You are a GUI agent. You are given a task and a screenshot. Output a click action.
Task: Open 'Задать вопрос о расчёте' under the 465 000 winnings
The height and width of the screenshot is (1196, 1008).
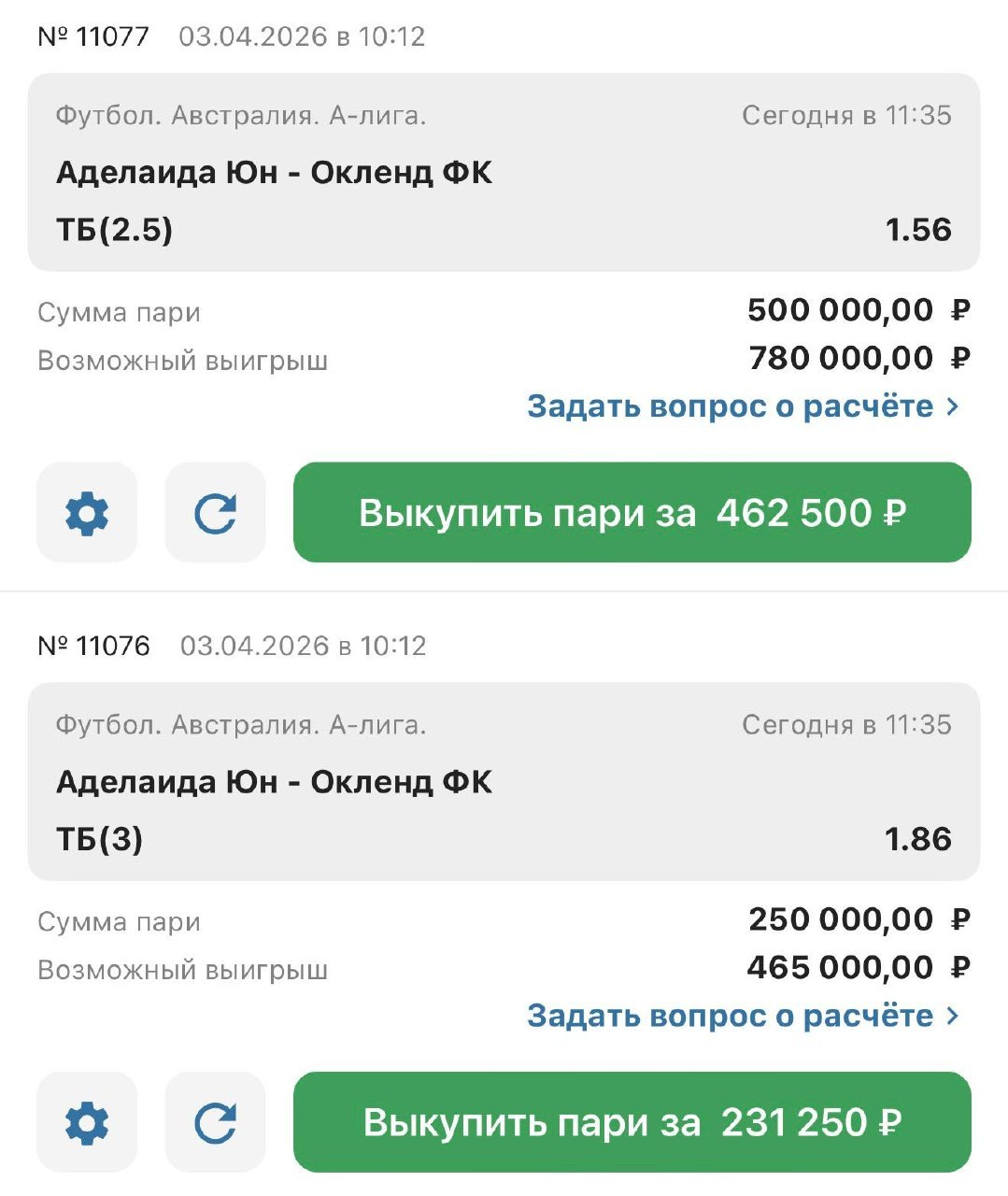(x=743, y=1016)
